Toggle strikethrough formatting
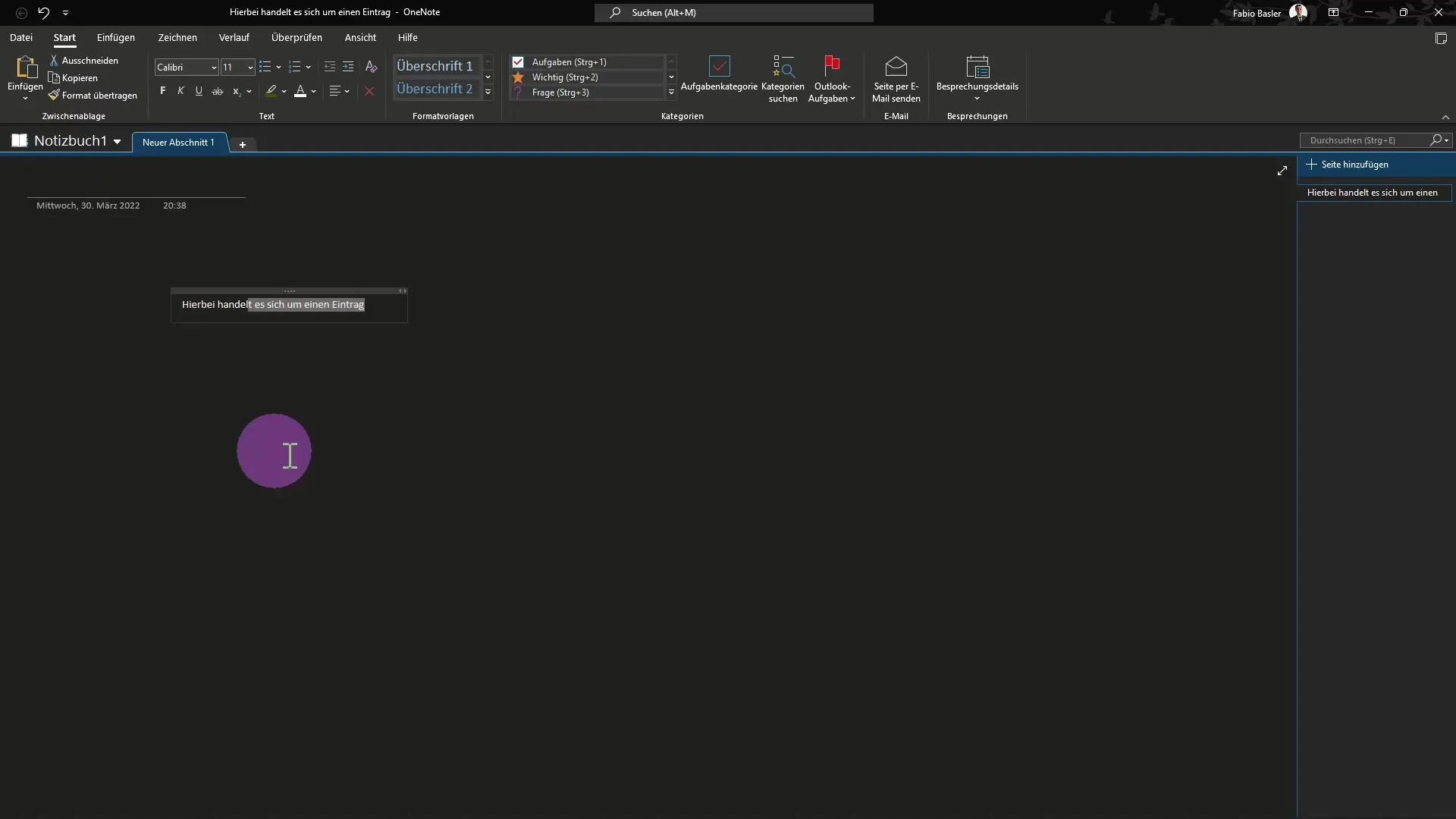1456x819 pixels. coord(218,91)
